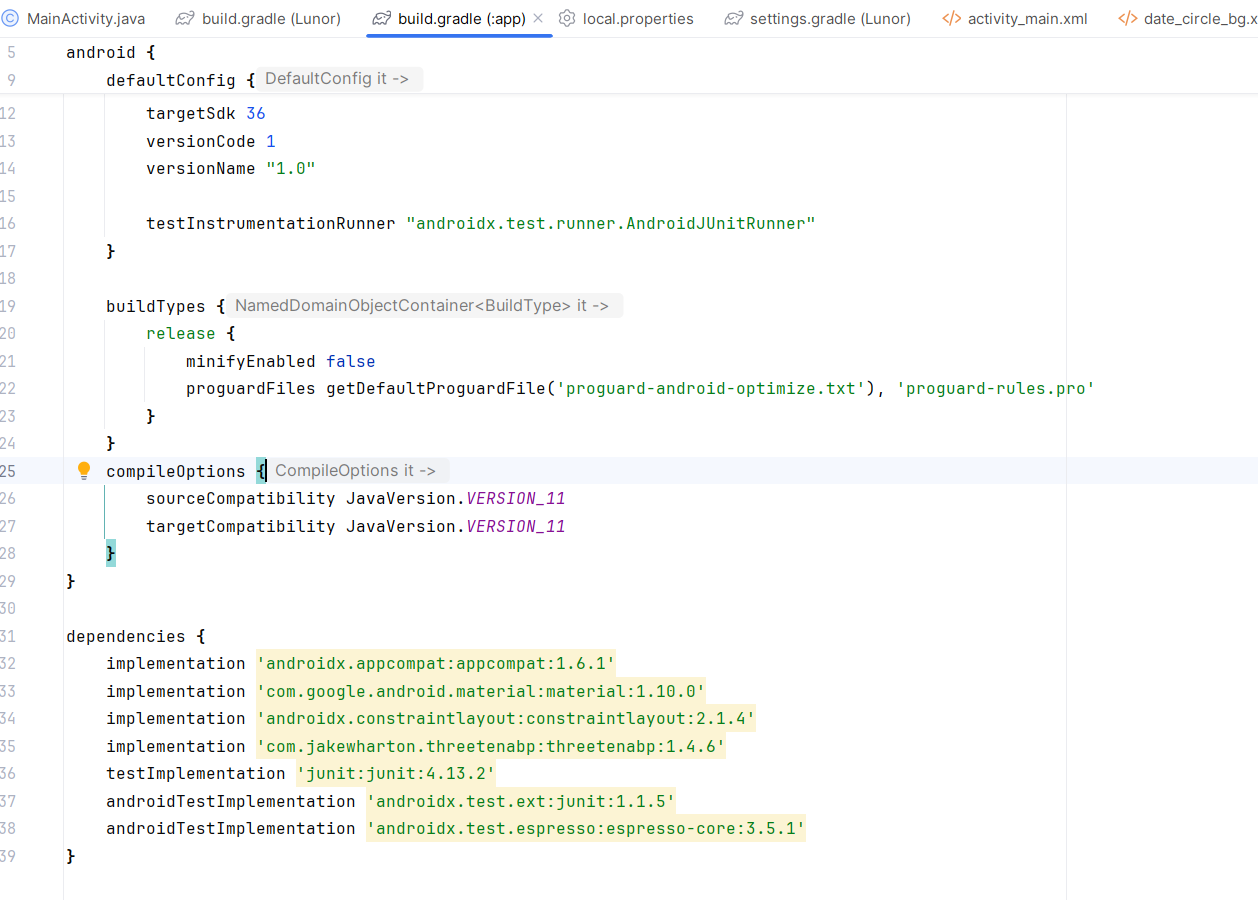Click the 'CompileOptions it ->' inlay hint

point(355,471)
